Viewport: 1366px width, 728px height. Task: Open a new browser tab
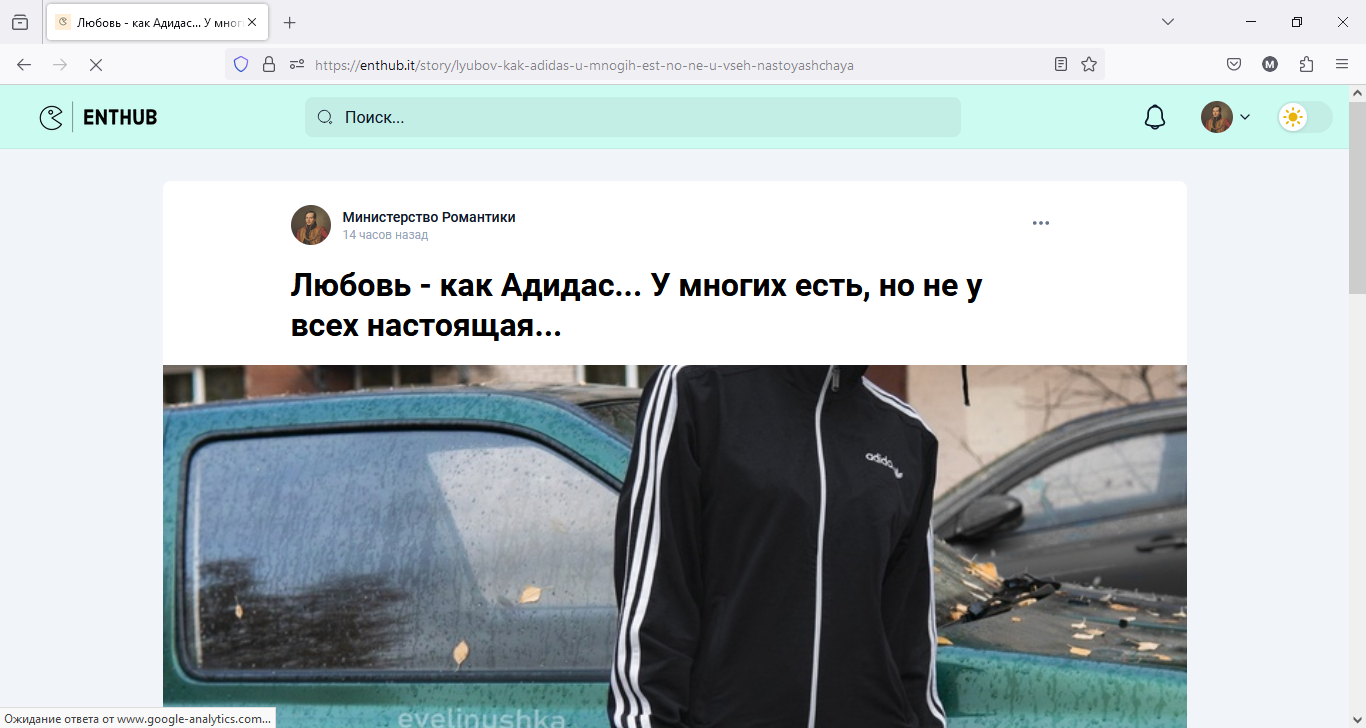(x=290, y=22)
